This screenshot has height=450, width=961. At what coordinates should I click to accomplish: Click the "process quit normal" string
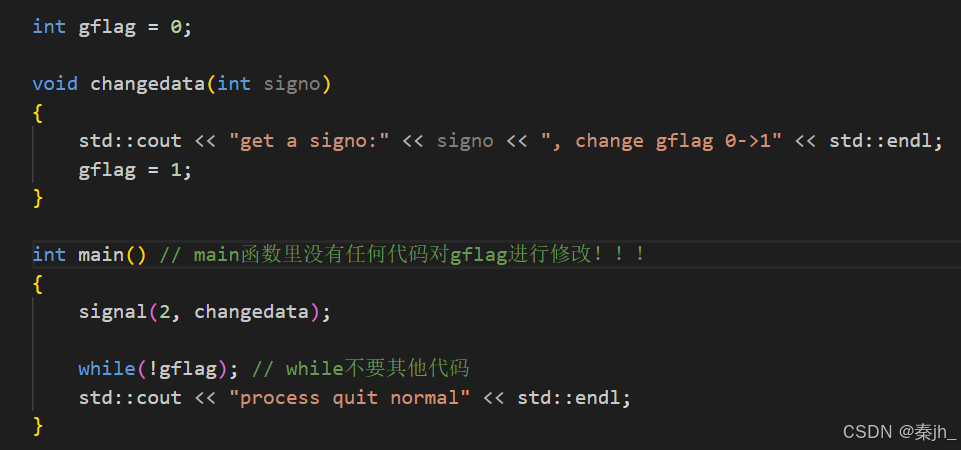(349, 398)
